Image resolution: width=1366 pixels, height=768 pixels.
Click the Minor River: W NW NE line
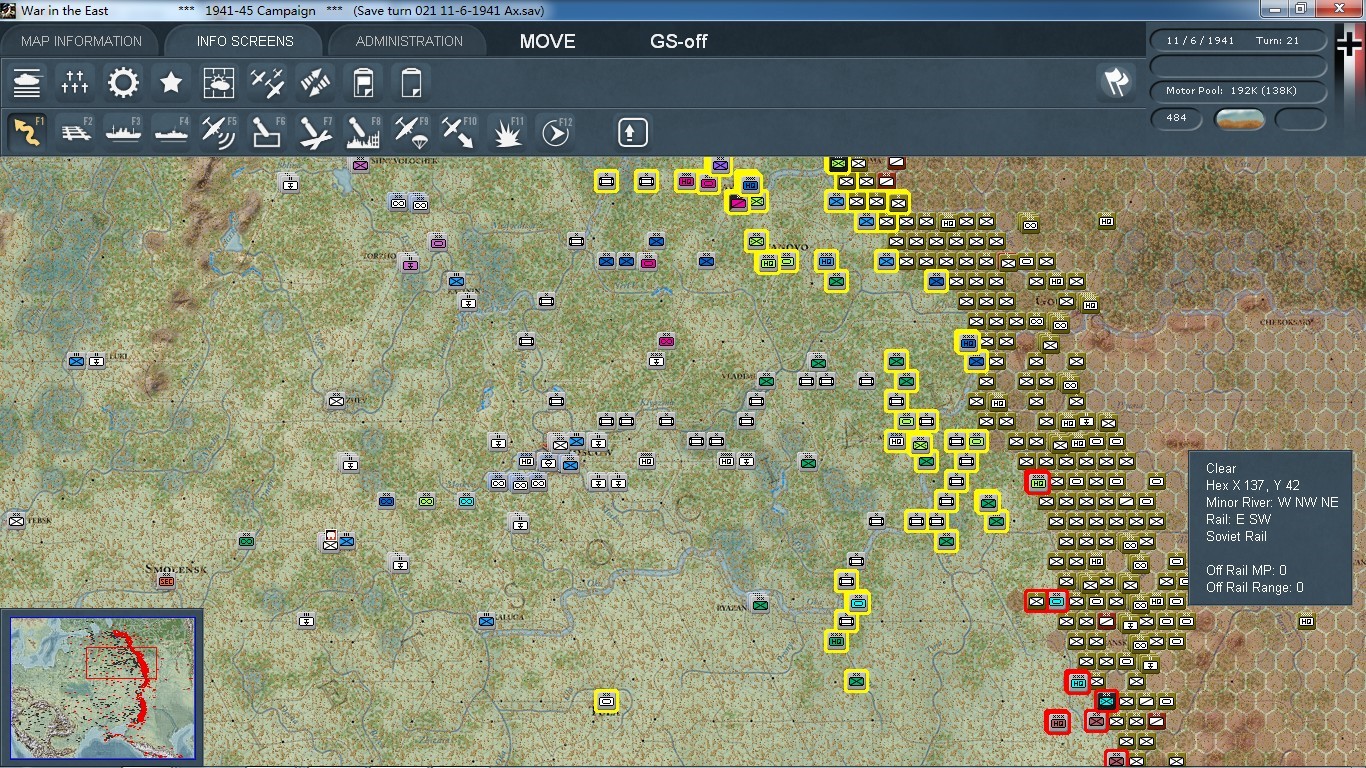pos(1272,502)
